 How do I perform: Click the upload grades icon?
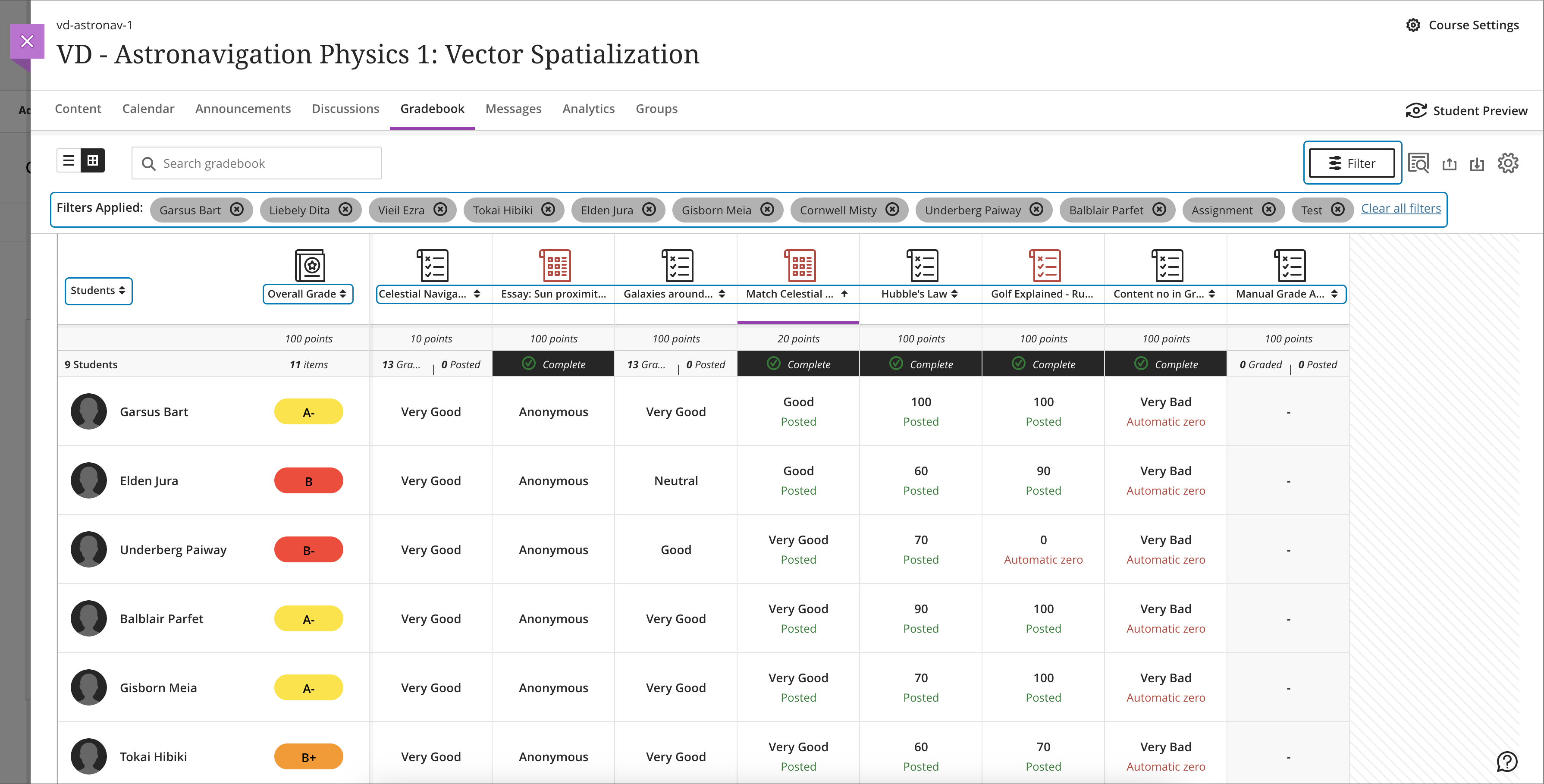click(1449, 163)
